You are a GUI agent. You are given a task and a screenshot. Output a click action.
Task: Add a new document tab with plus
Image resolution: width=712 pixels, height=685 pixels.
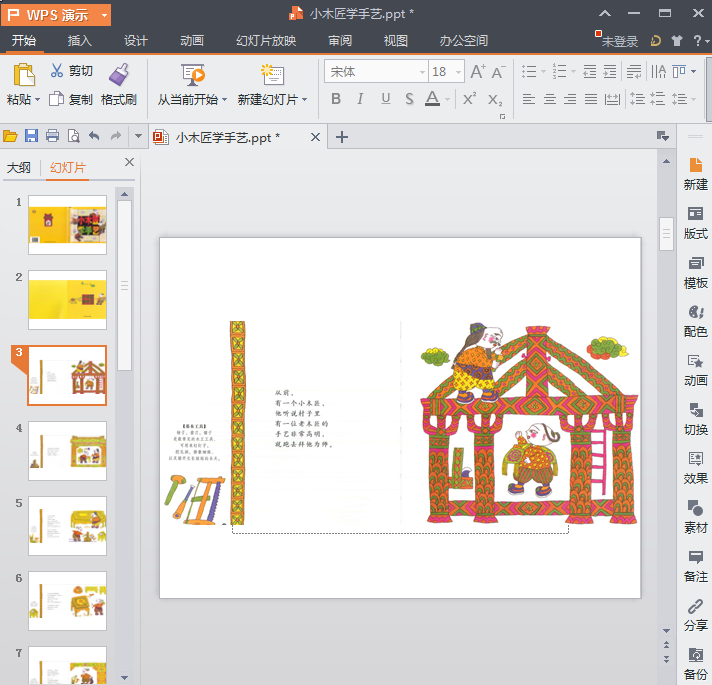click(x=341, y=137)
